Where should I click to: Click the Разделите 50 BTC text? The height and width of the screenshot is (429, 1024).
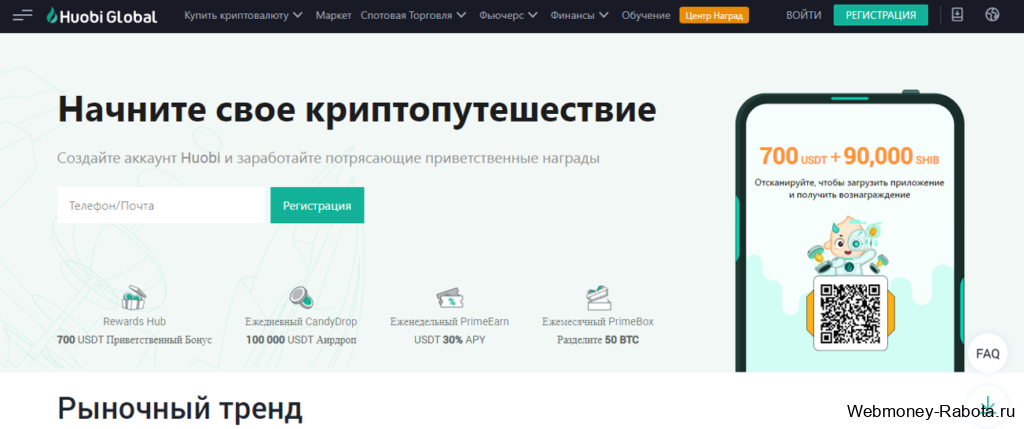click(598, 340)
